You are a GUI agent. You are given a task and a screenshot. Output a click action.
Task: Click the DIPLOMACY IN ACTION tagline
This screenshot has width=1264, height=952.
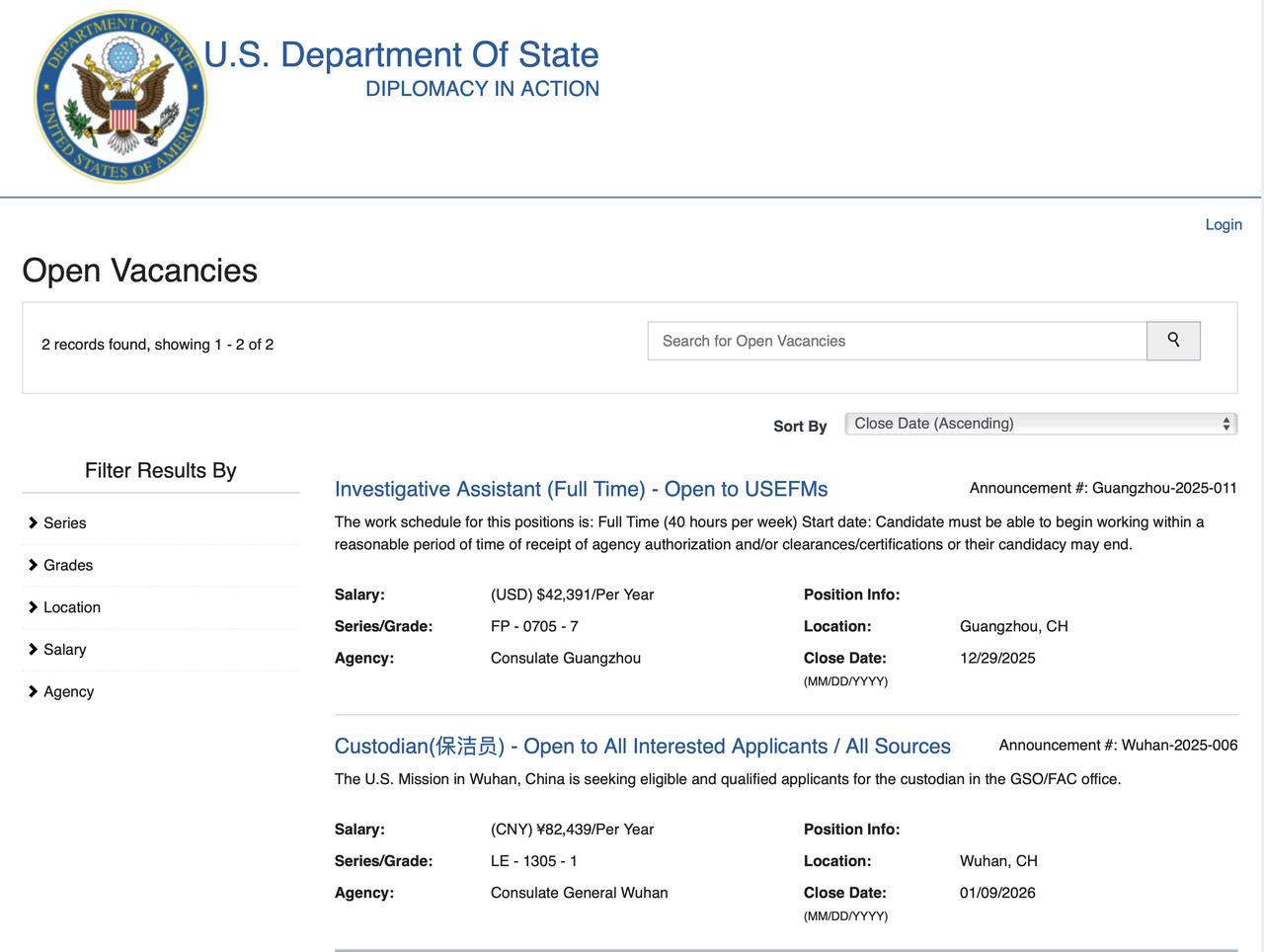tap(482, 89)
